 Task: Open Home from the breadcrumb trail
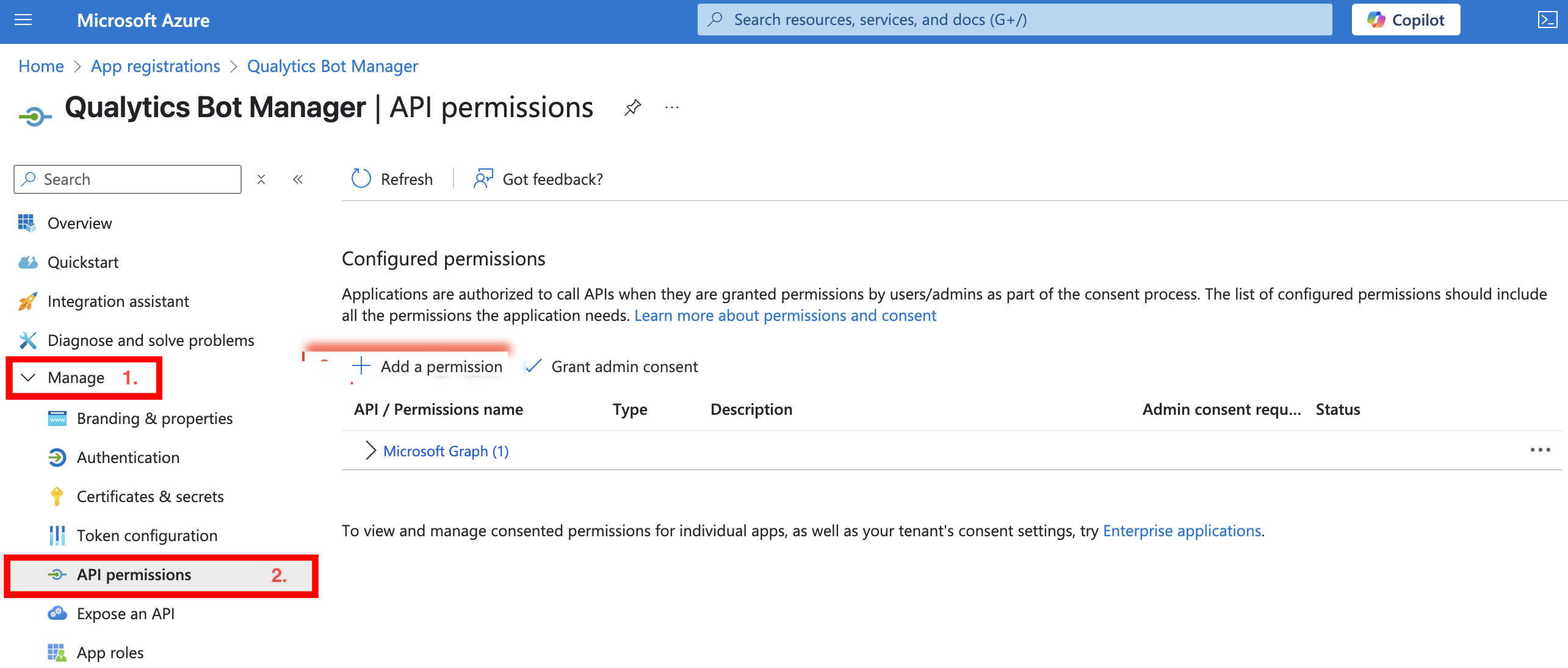pos(40,66)
